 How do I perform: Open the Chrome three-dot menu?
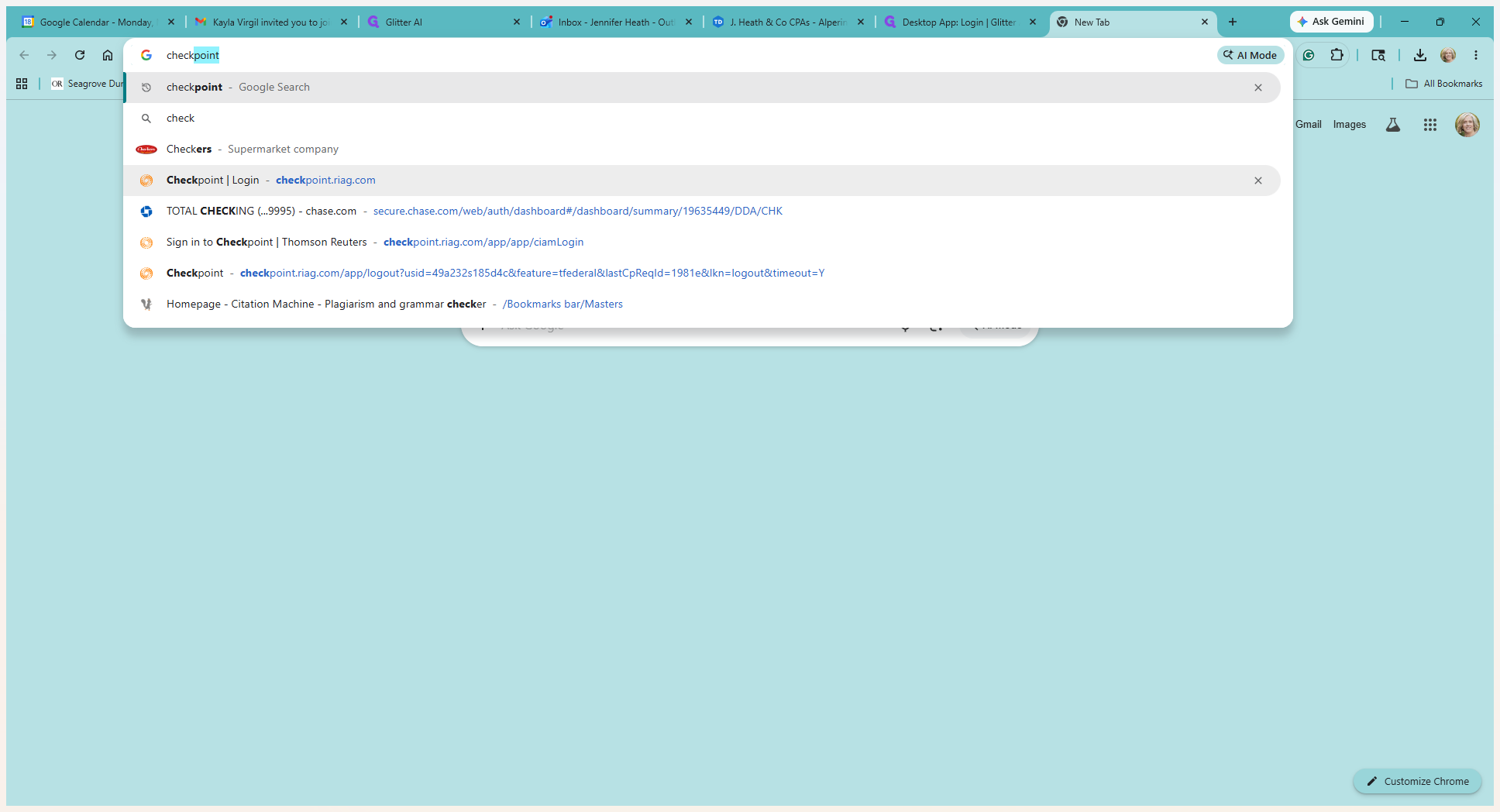(x=1476, y=55)
